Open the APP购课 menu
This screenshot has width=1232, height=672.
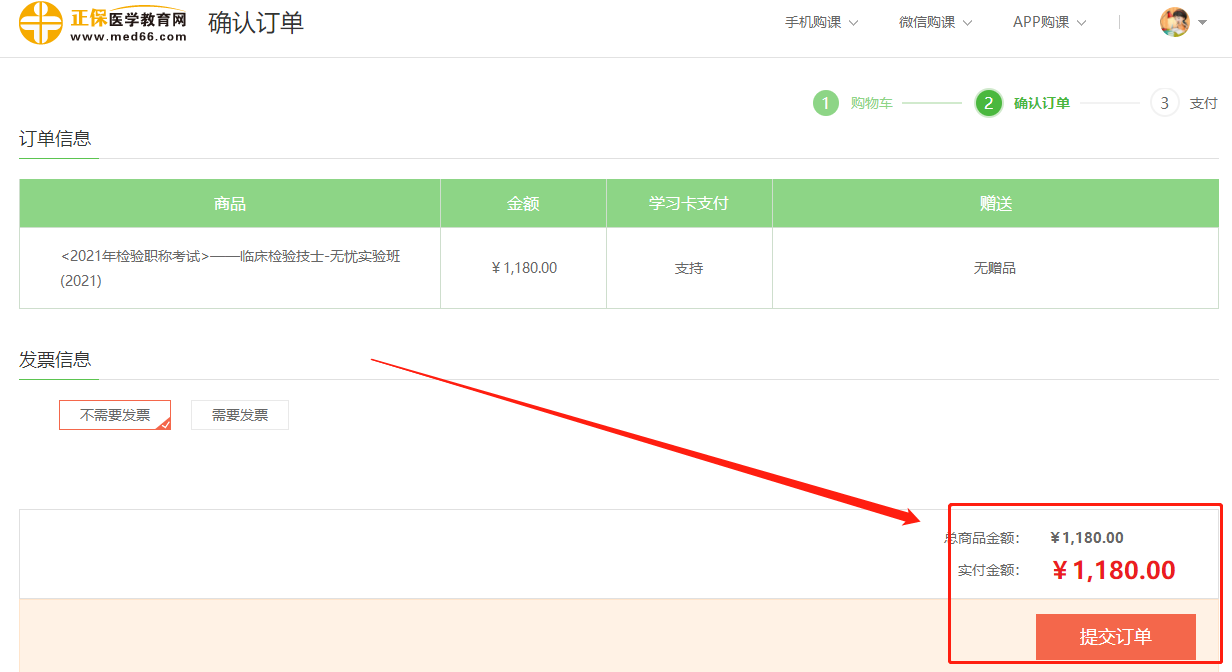pos(1049,22)
